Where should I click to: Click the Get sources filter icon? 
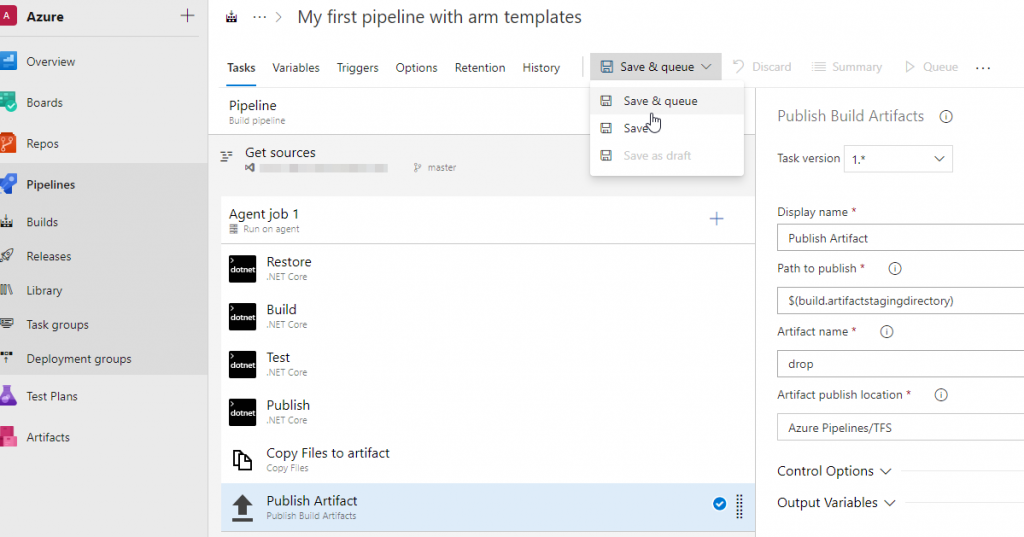point(227,156)
